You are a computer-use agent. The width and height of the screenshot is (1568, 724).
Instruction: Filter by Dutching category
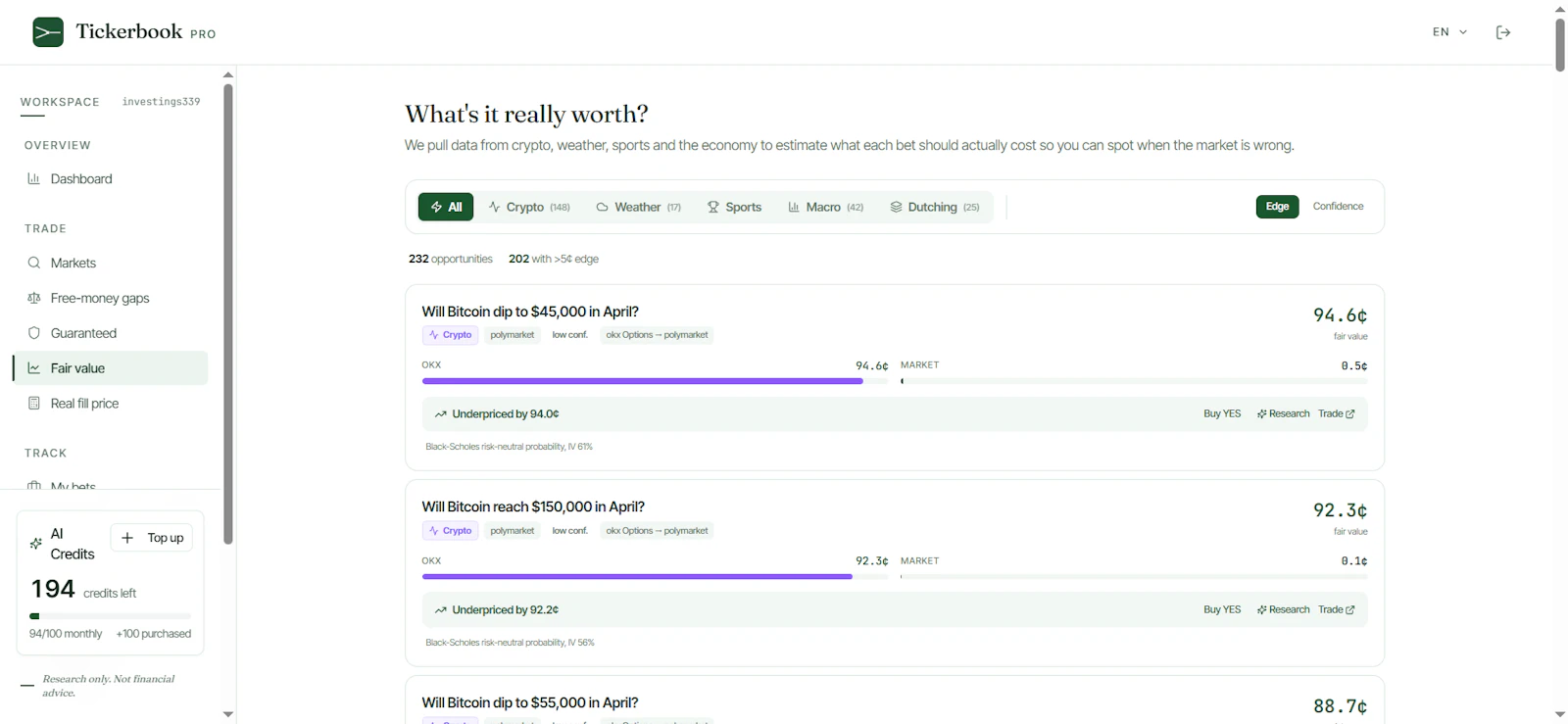point(935,207)
